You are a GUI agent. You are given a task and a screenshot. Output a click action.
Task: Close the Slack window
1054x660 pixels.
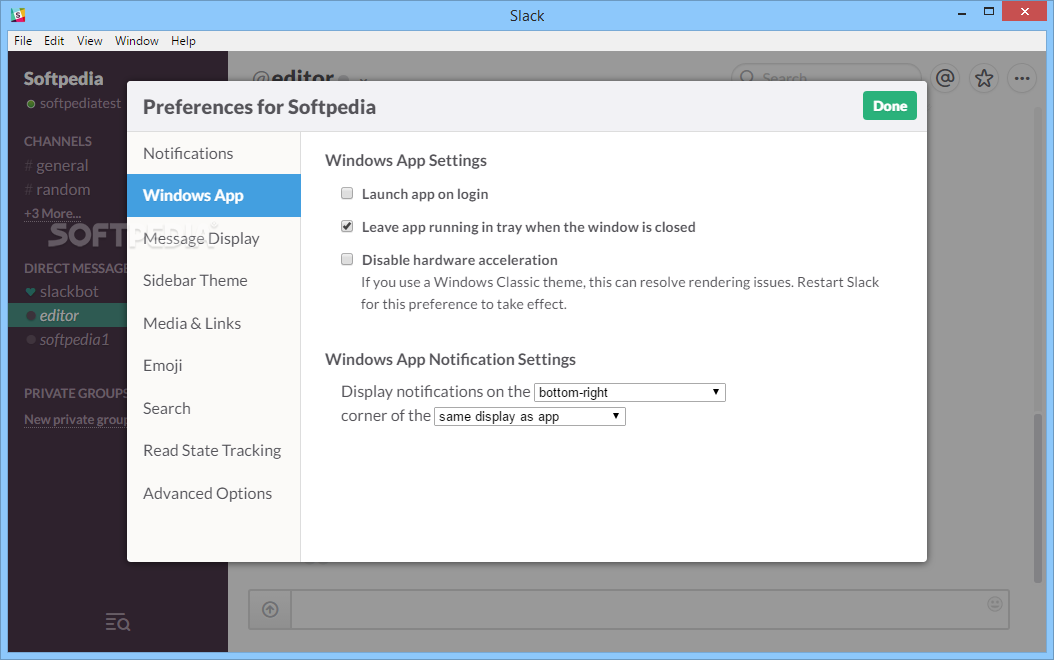1024,11
